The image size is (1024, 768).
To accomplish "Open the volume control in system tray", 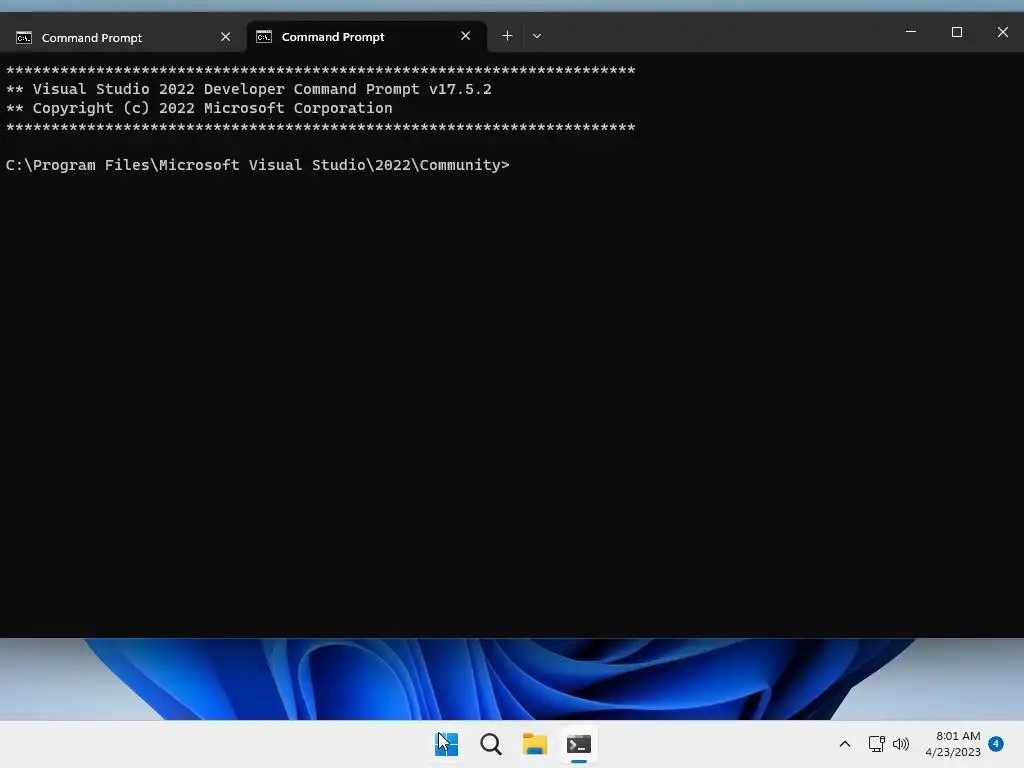I will click(x=901, y=744).
